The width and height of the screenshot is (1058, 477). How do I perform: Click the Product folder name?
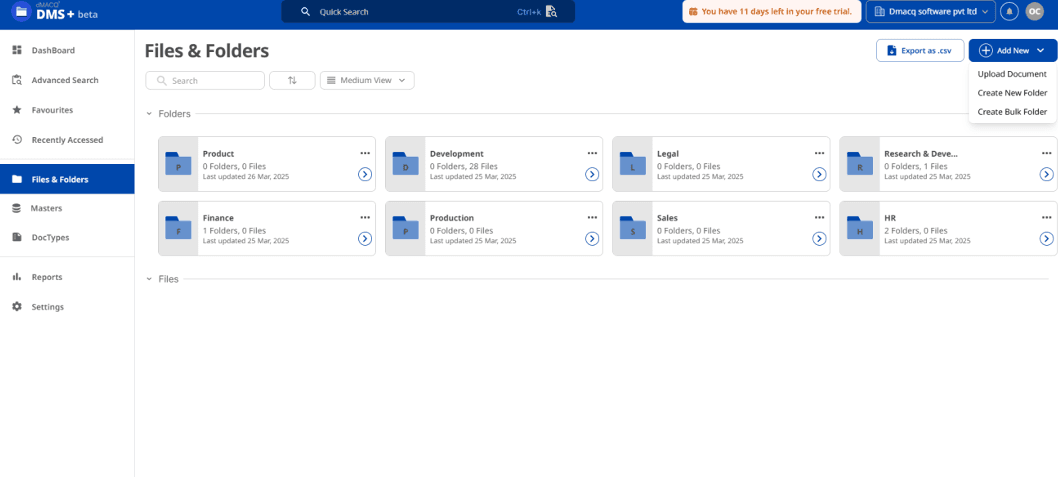218,154
